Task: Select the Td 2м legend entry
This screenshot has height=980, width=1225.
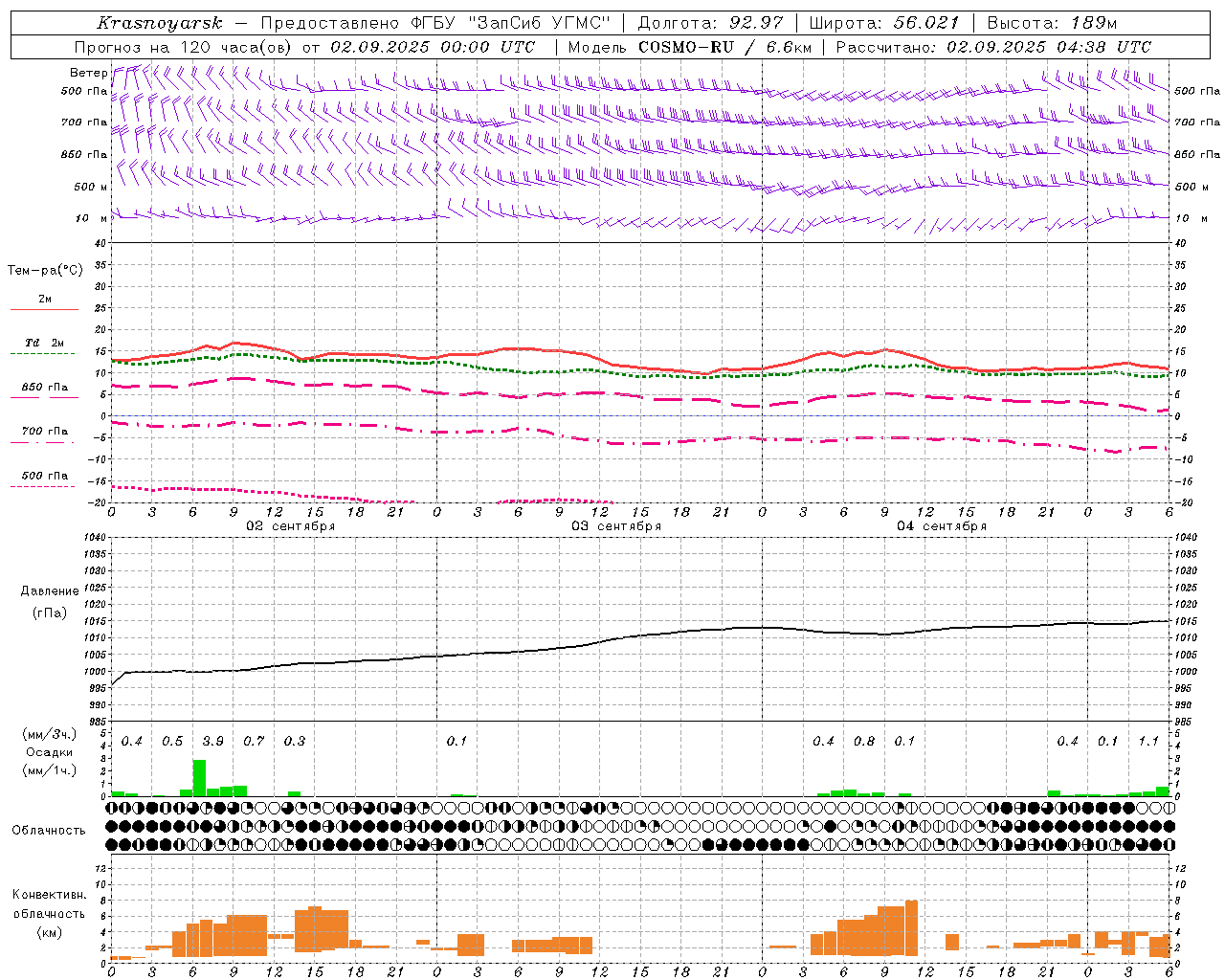Action: point(44,343)
